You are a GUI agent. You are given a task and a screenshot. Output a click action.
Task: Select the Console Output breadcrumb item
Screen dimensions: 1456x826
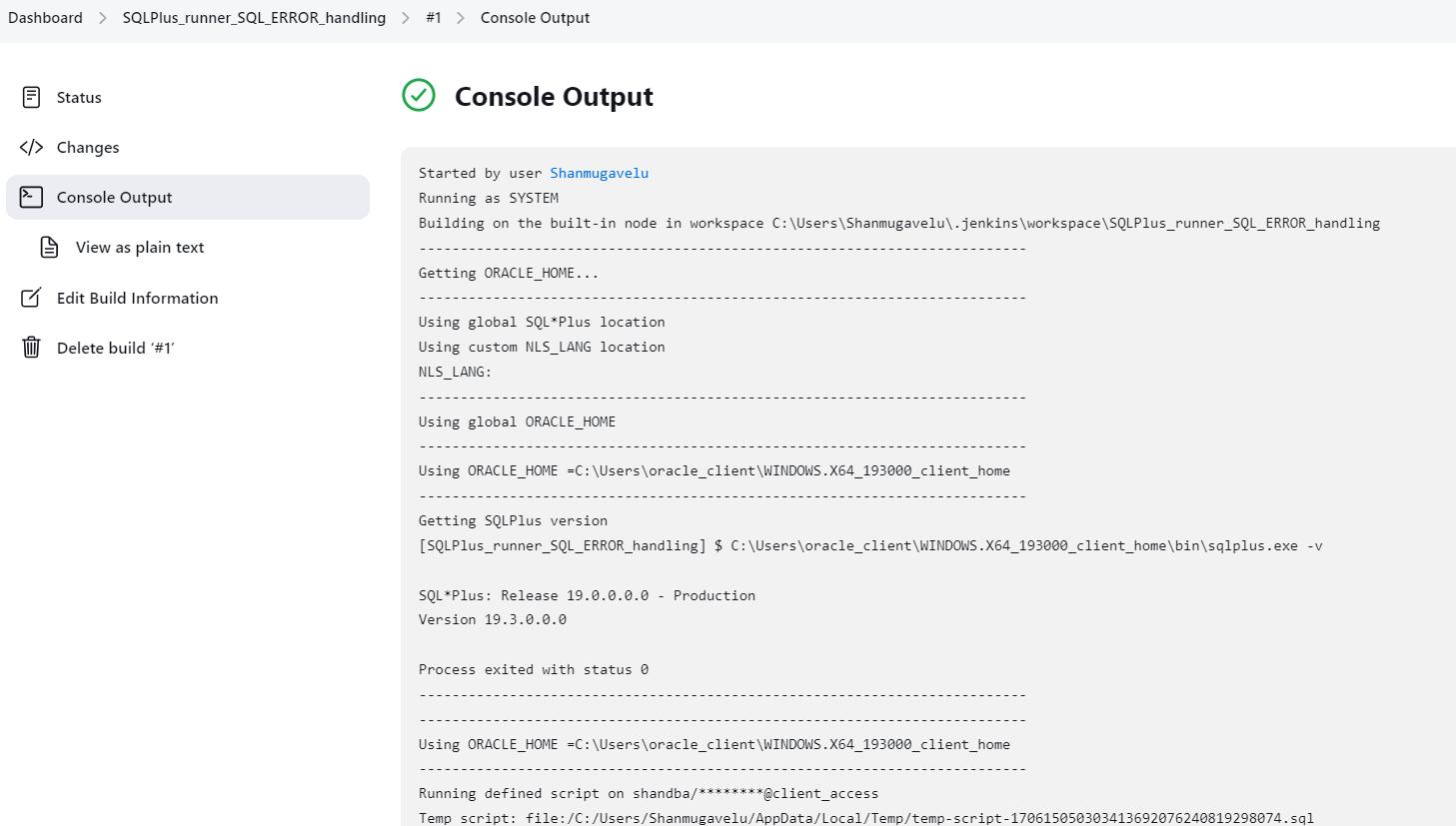tap(535, 18)
